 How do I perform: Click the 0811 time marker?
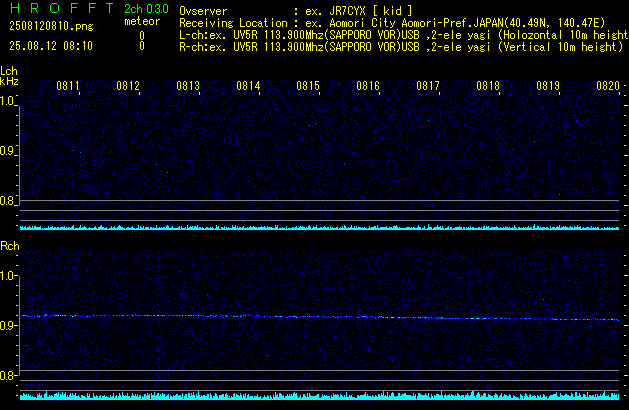point(68,86)
